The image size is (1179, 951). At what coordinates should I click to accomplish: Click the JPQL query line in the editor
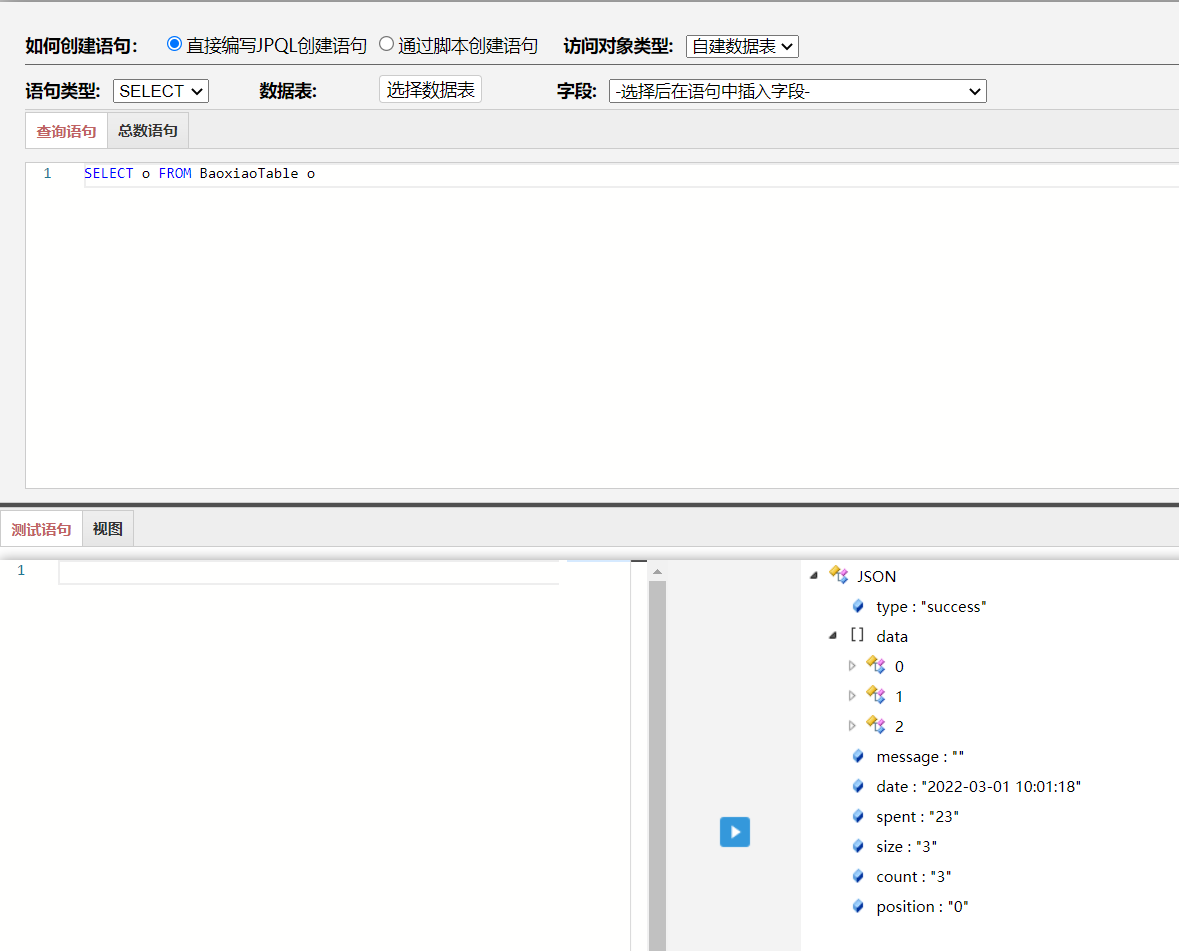pos(630,174)
